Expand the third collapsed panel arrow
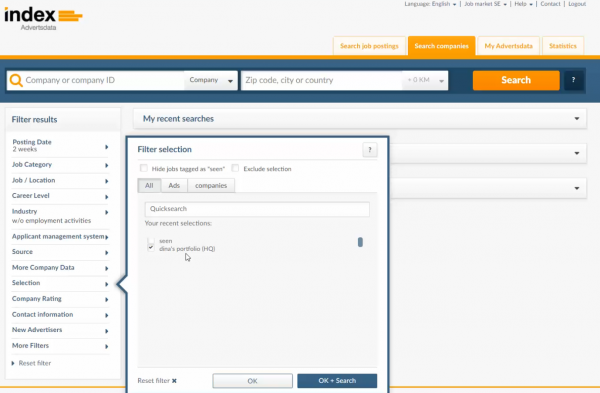 pos(577,188)
